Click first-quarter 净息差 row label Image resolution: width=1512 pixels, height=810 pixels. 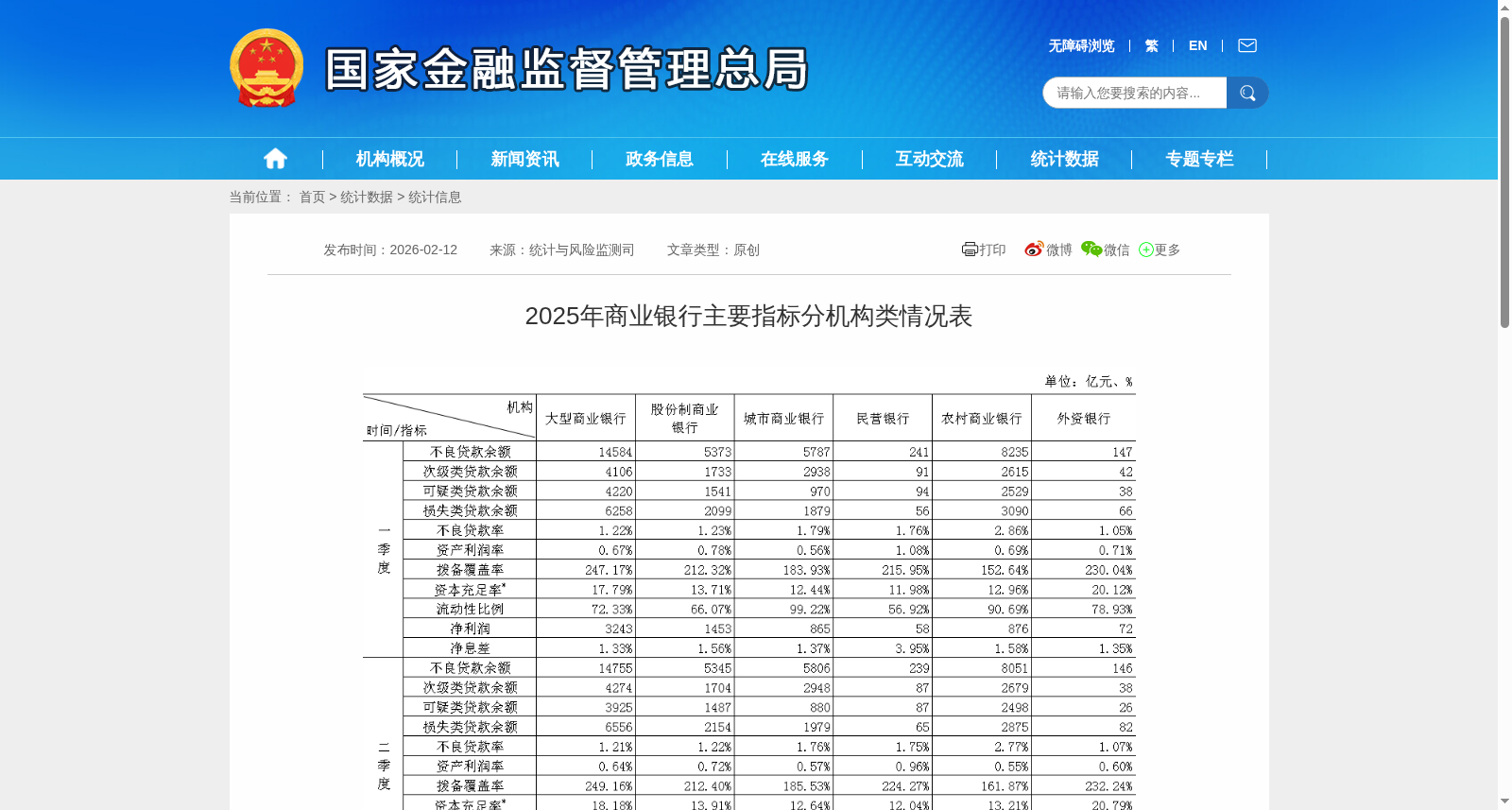click(470, 648)
